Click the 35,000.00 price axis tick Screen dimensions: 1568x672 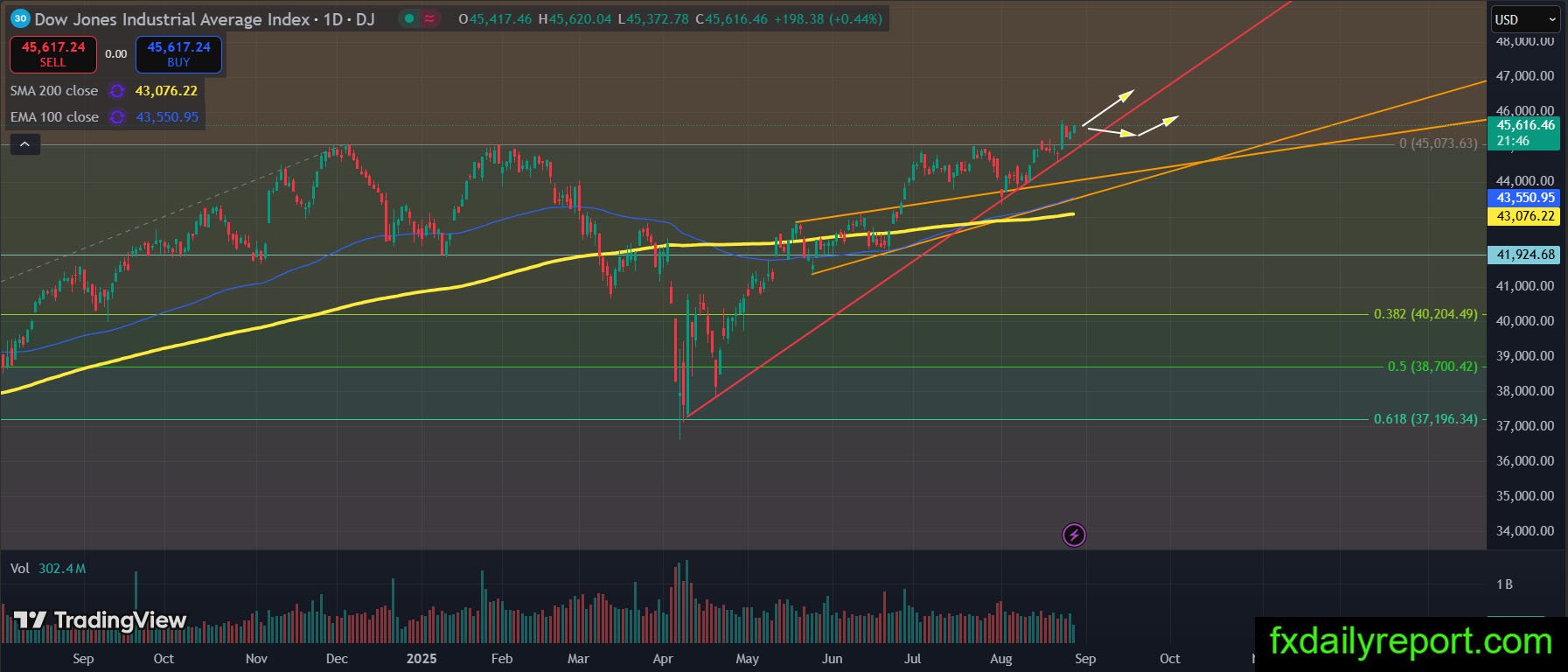[1525, 496]
